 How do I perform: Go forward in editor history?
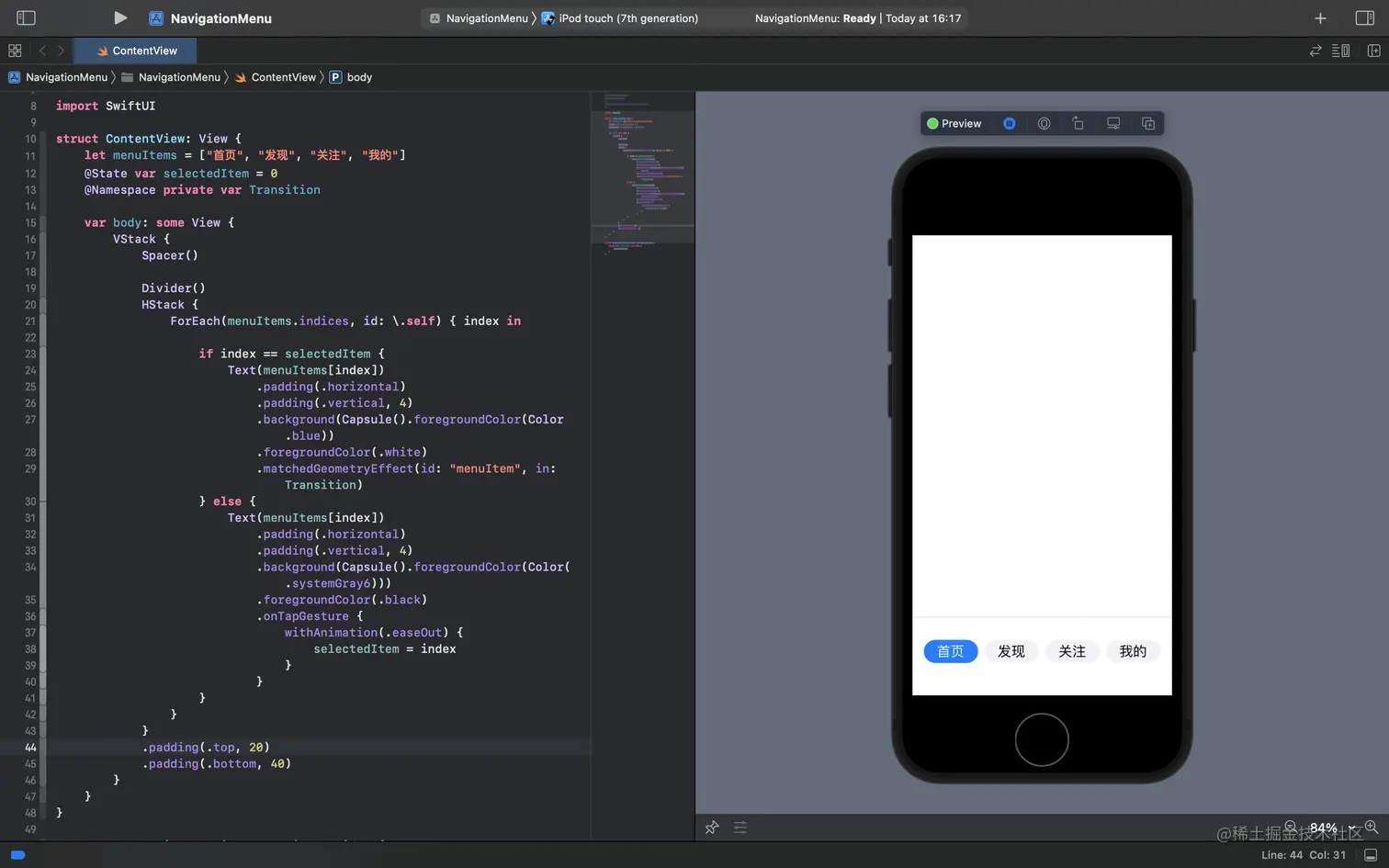61,51
